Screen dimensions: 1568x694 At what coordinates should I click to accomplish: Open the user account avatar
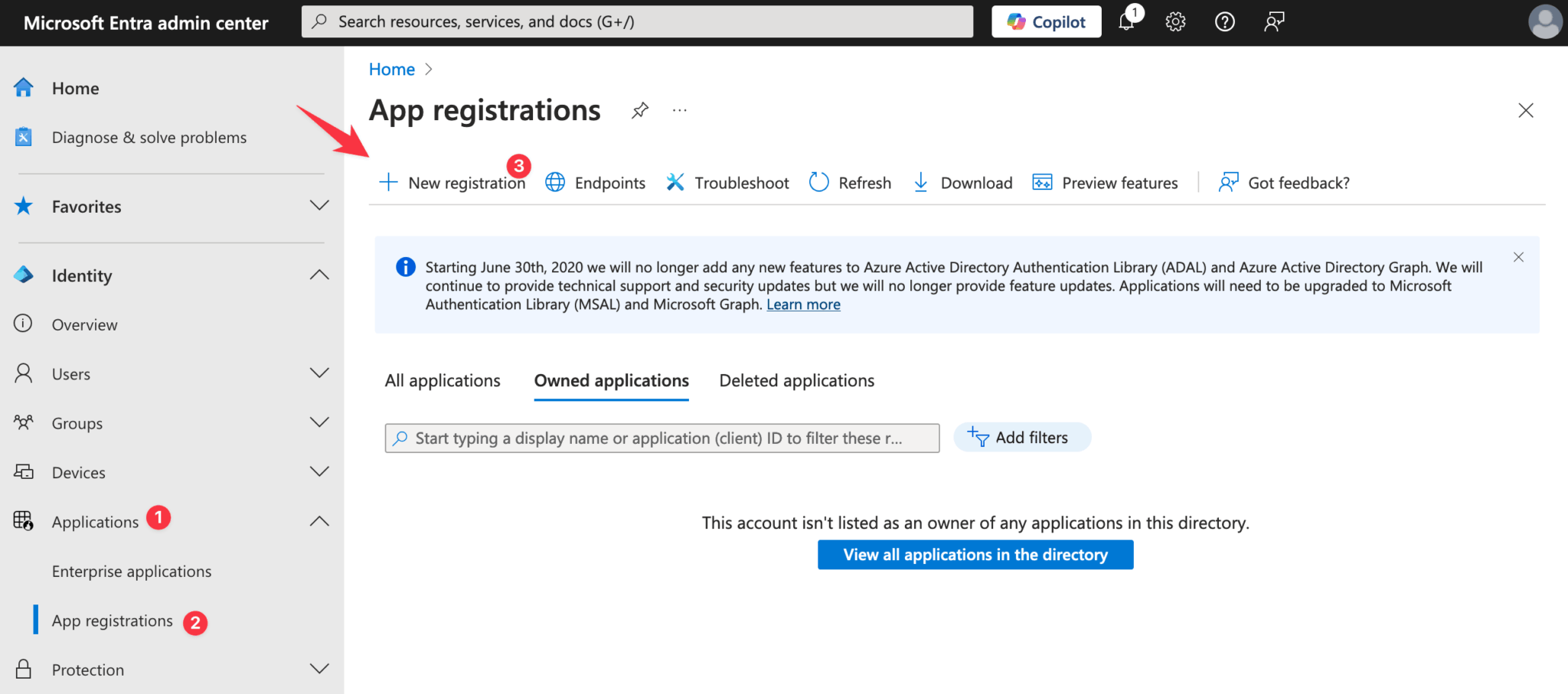1545,21
